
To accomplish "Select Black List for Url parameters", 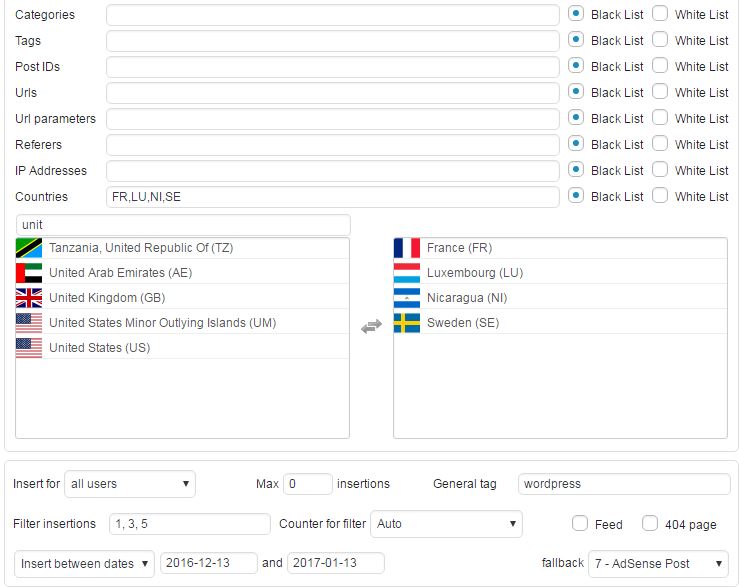I will 575,117.
